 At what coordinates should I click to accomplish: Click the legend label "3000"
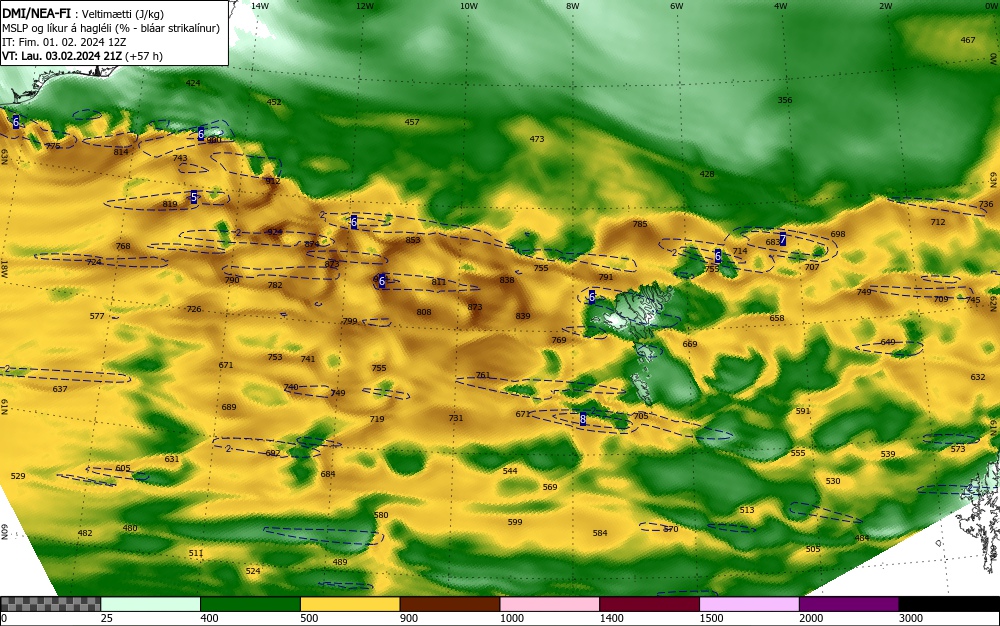911,618
